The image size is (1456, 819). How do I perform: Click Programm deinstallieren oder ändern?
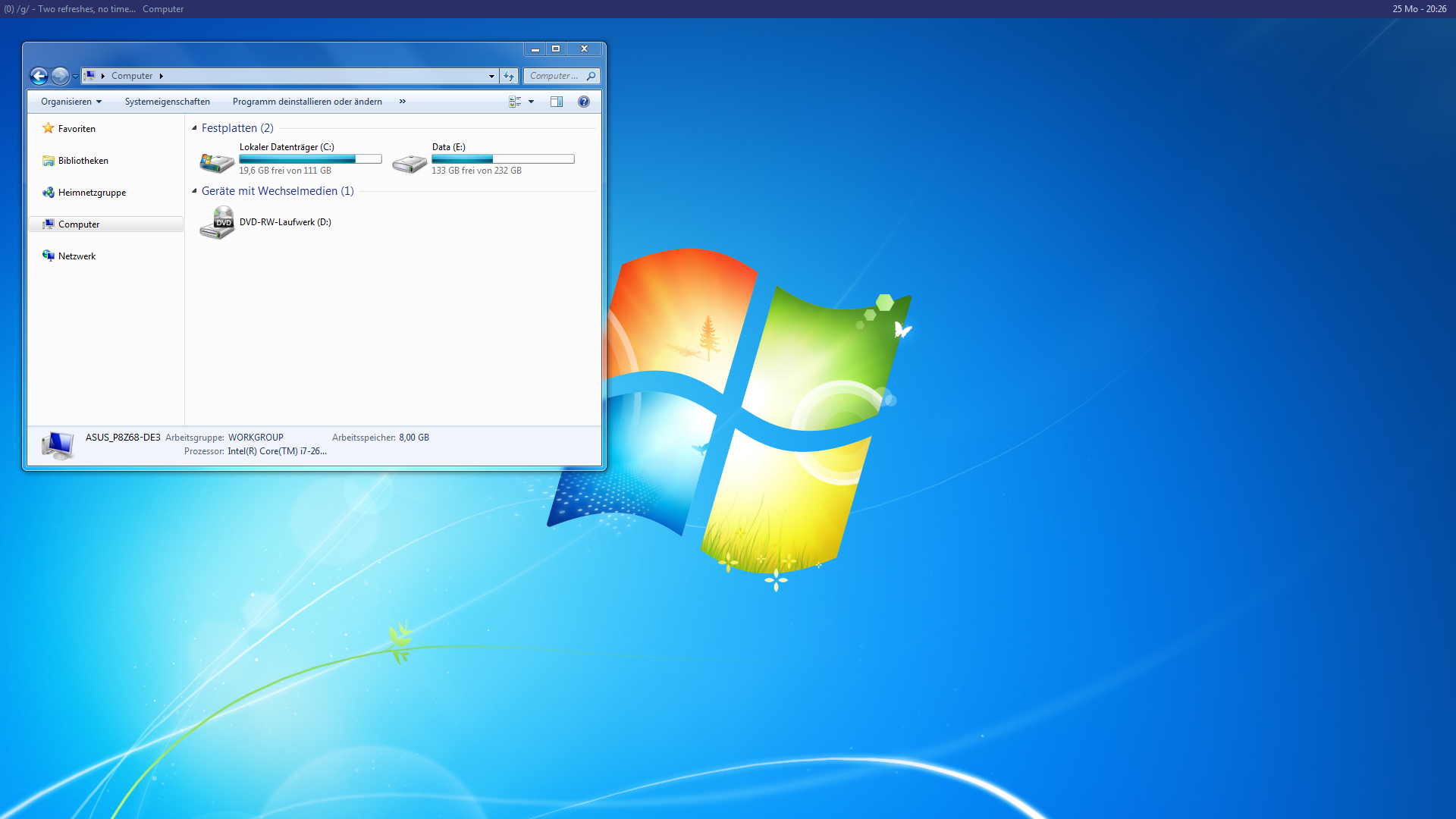[307, 102]
